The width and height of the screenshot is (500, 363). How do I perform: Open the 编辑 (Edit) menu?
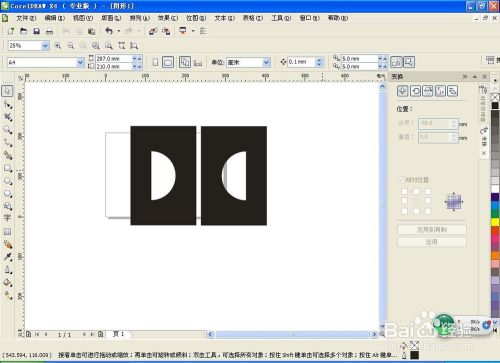(x=55, y=18)
